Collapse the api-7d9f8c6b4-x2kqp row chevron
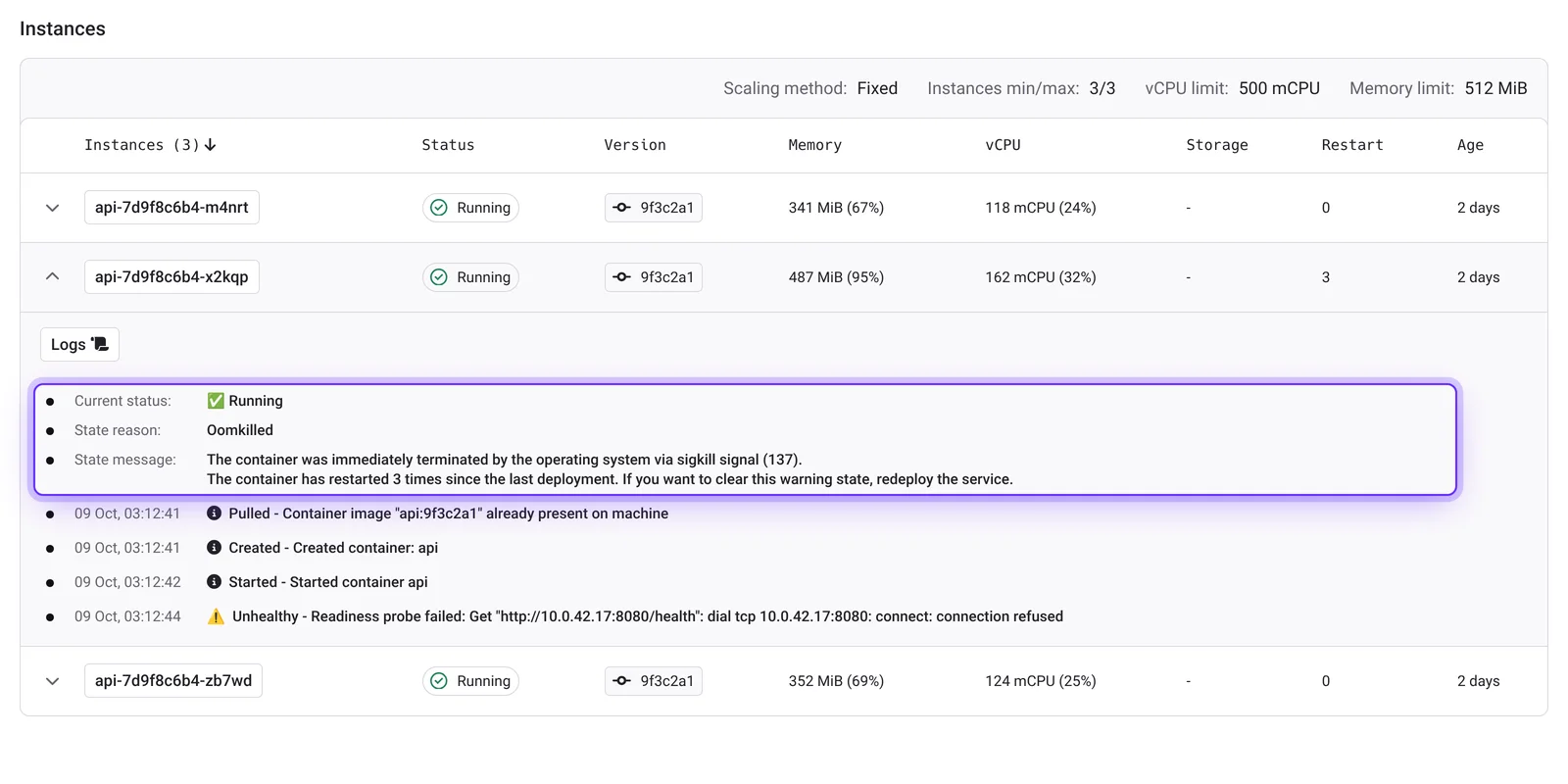1568x784 pixels. [53, 277]
